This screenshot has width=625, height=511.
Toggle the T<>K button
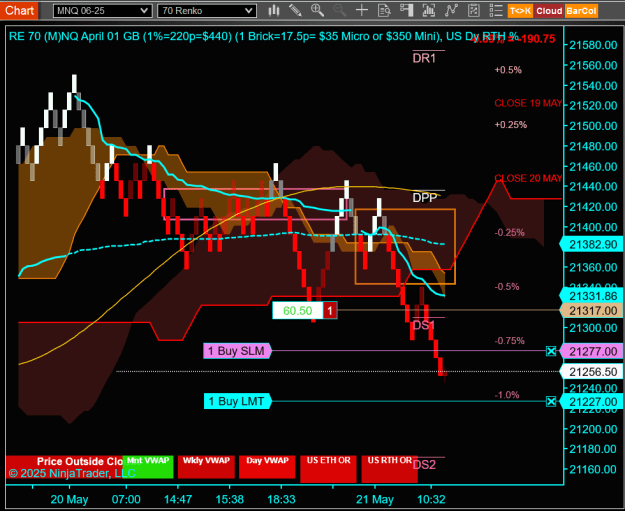pos(520,11)
